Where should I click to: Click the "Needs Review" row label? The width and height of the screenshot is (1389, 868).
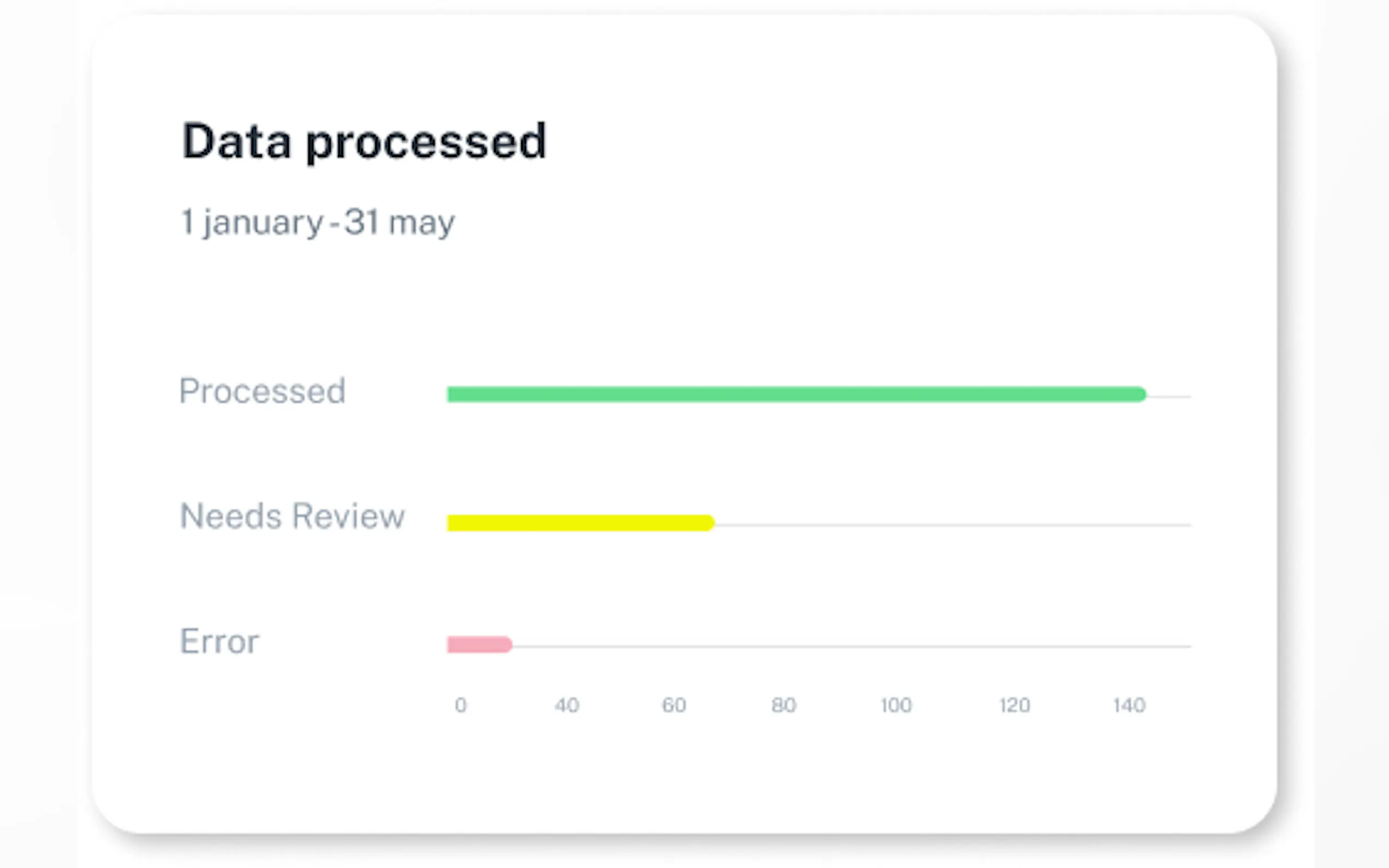(x=292, y=515)
